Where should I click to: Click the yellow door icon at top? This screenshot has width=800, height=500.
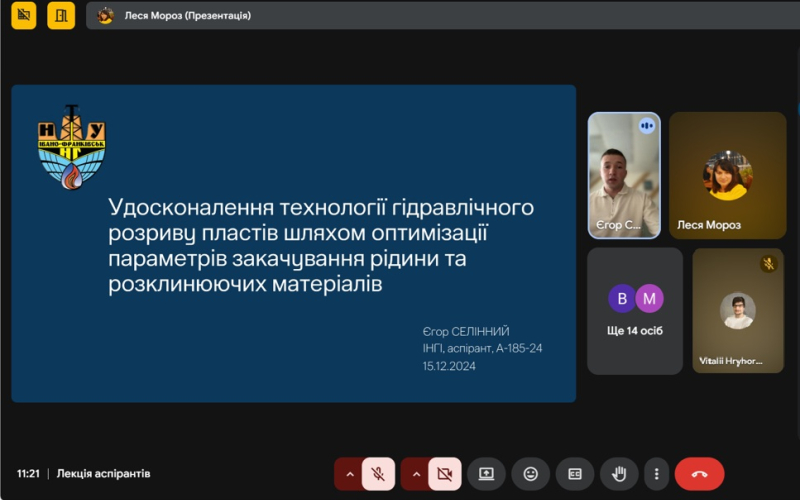[61, 15]
